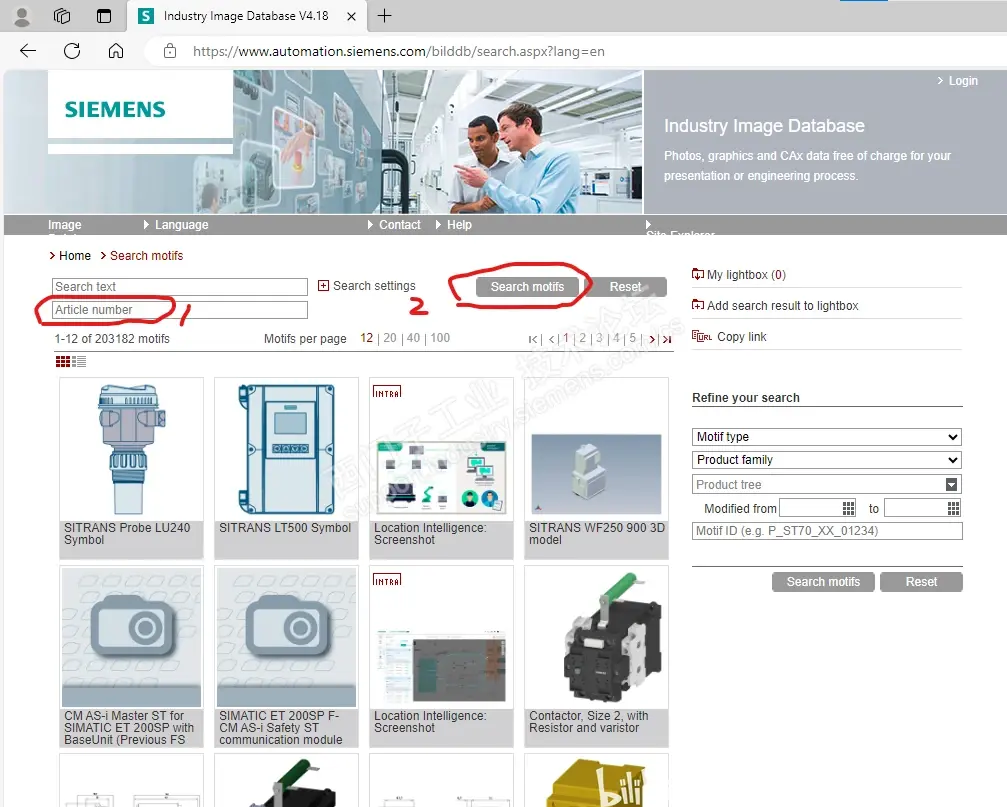Go to the browser home page
This screenshot has width=1007, height=807.
pos(116,51)
